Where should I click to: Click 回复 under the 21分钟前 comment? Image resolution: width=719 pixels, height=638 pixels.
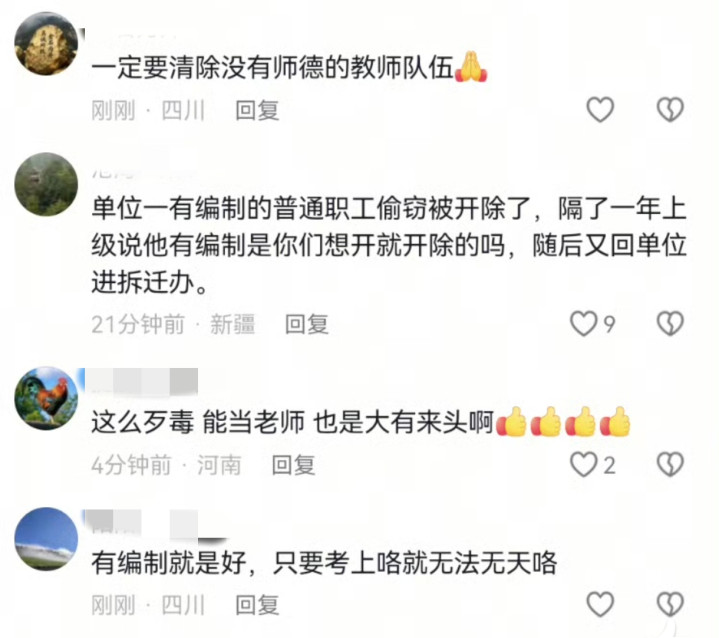click(307, 324)
